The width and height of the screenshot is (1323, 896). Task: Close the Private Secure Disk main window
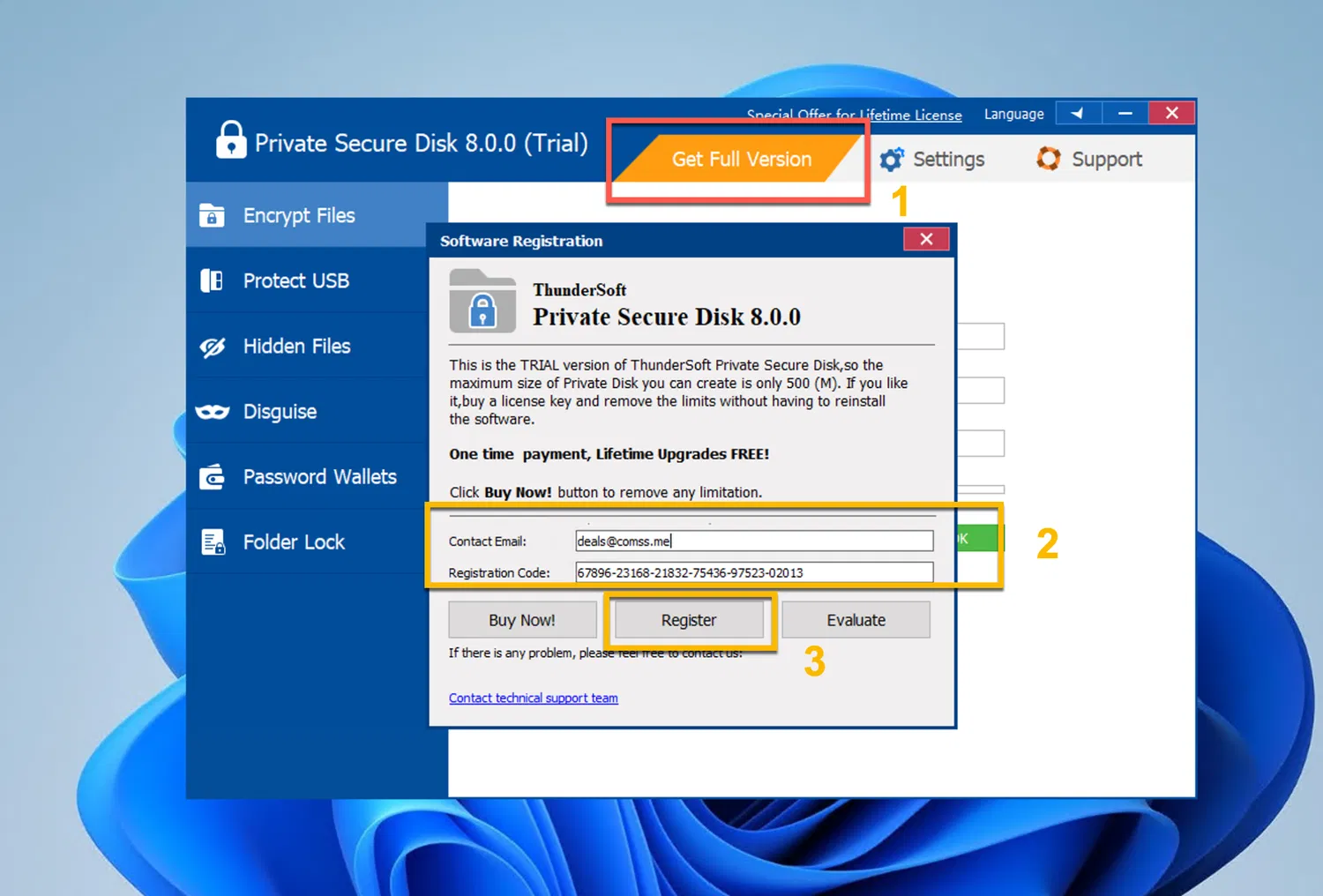[1172, 113]
